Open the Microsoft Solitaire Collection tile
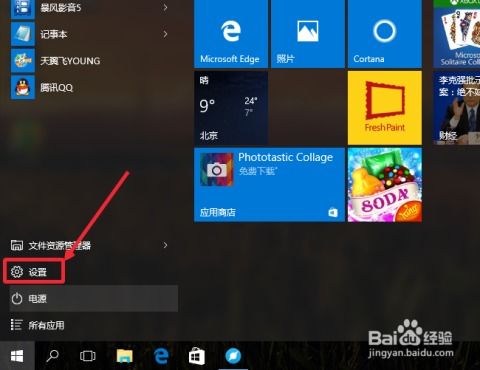 click(457, 34)
